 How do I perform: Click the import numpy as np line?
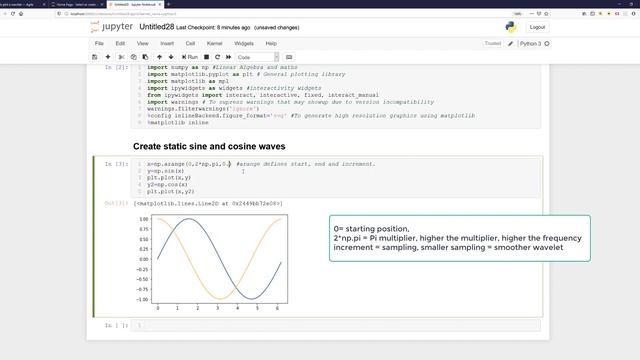pos(222,67)
